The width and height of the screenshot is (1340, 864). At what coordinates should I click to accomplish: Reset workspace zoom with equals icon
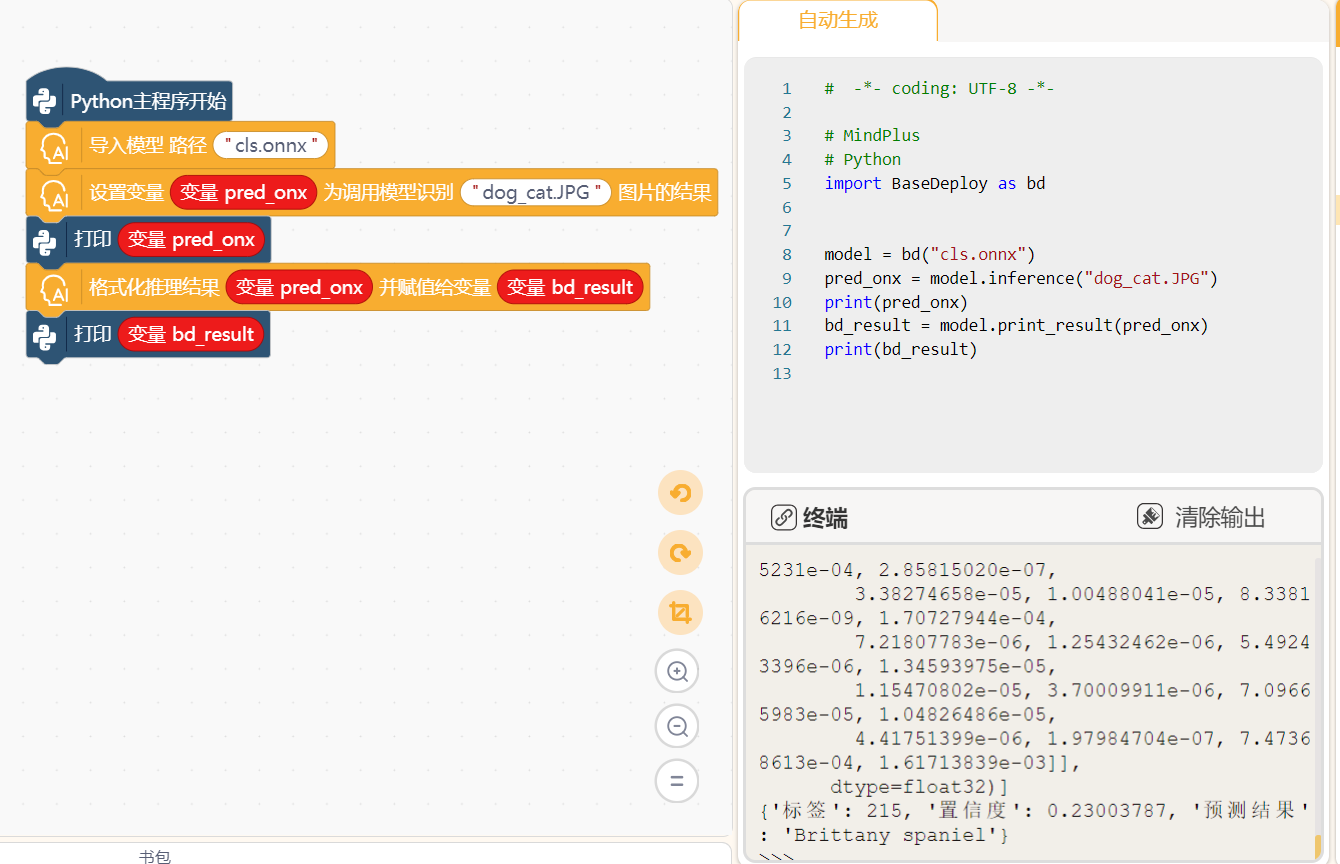[677, 781]
